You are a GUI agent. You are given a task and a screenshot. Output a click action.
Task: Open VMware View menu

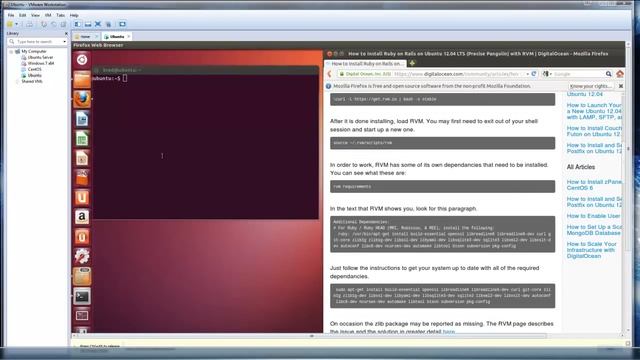click(x=36, y=15)
